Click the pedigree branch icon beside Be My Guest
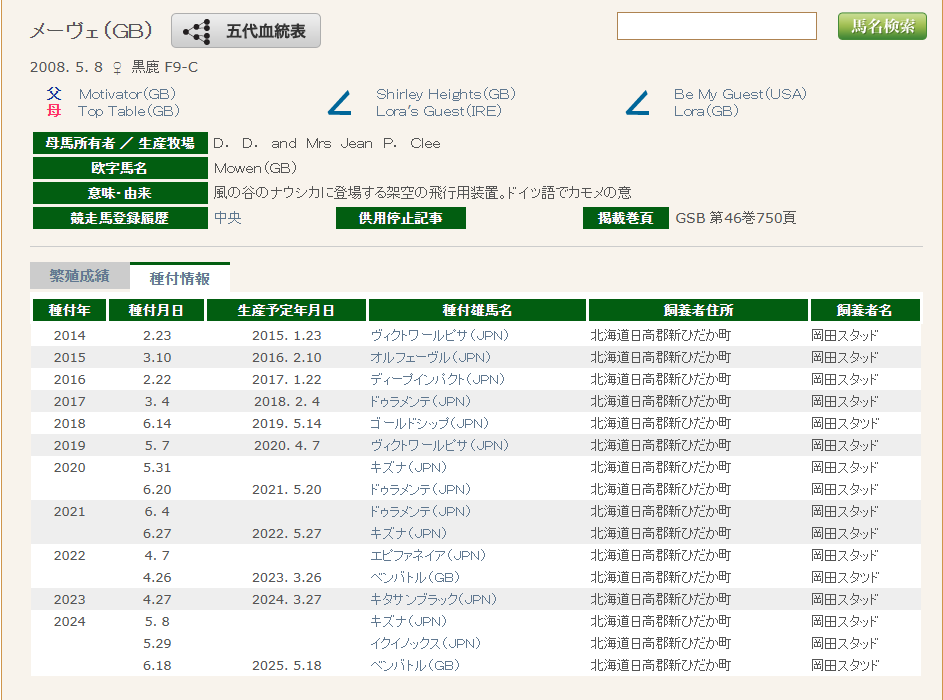 coord(637,103)
